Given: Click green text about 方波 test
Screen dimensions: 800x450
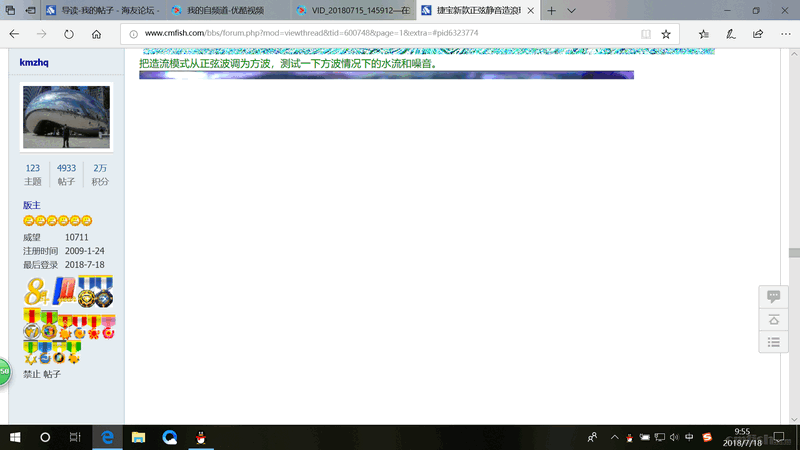Looking at the screenshot, I should point(289,64).
